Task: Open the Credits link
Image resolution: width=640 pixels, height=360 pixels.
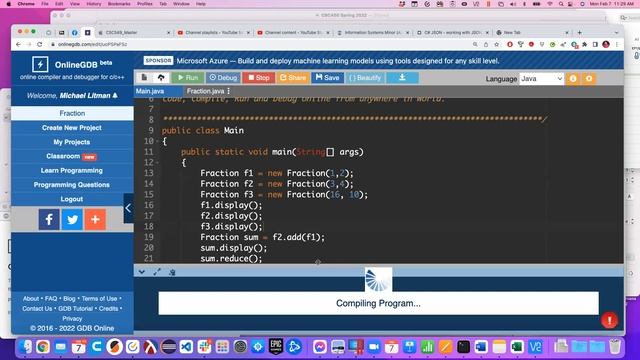Action: (109, 309)
